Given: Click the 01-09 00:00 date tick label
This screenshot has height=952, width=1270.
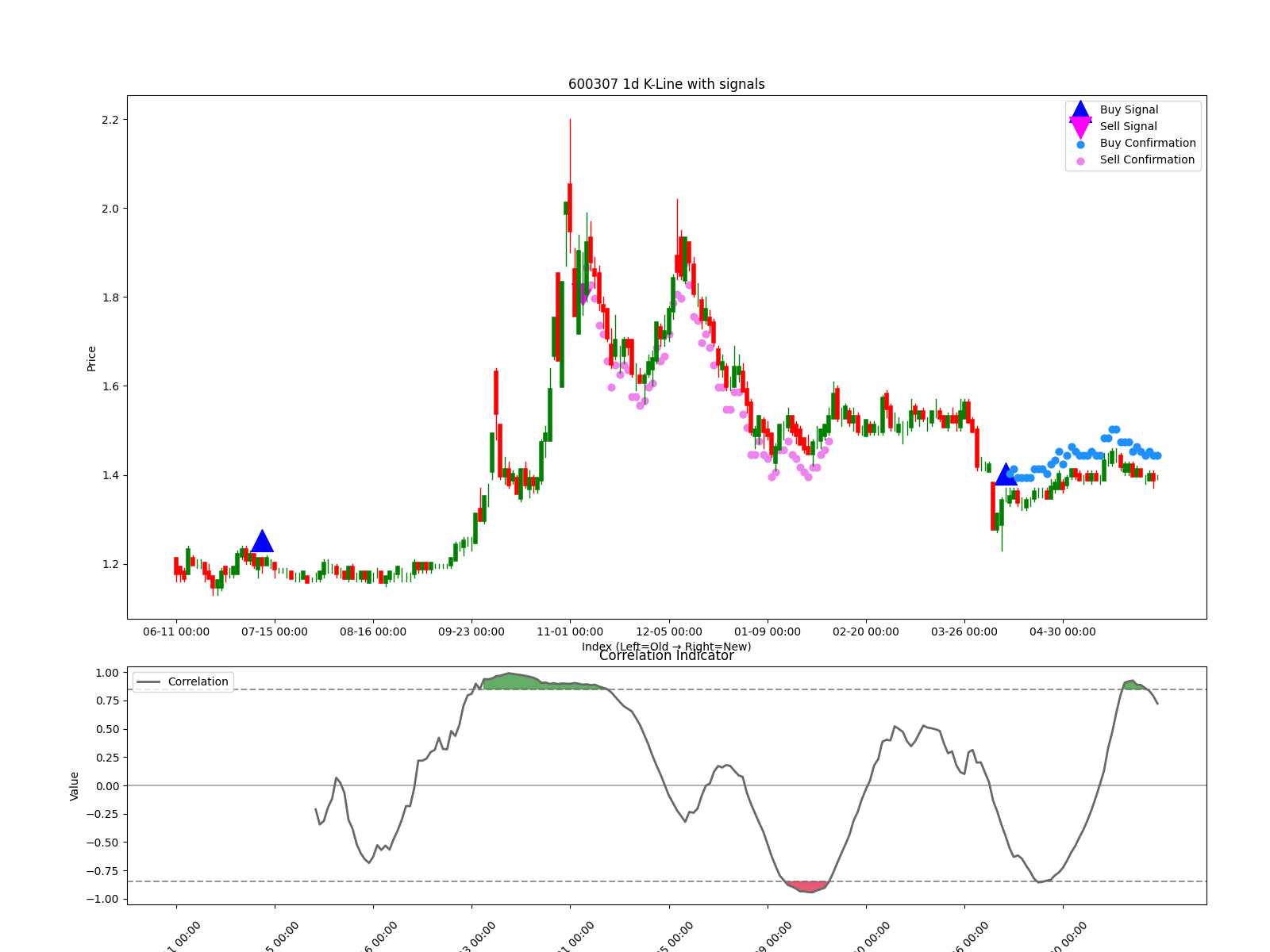Looking at the screenshot, I should 768,632.
